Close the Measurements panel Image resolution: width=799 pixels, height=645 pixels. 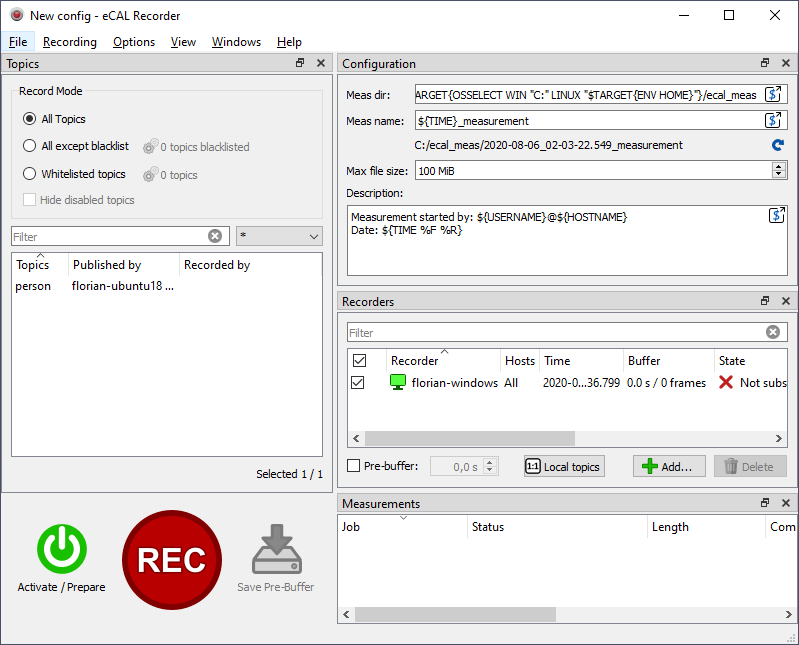786,503
